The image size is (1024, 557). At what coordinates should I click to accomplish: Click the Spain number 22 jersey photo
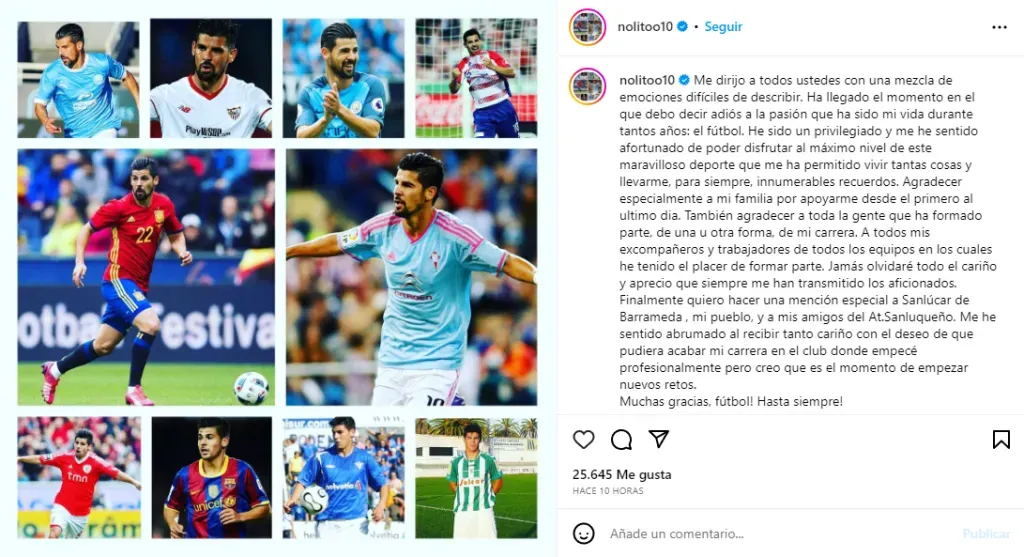[146, 277]
